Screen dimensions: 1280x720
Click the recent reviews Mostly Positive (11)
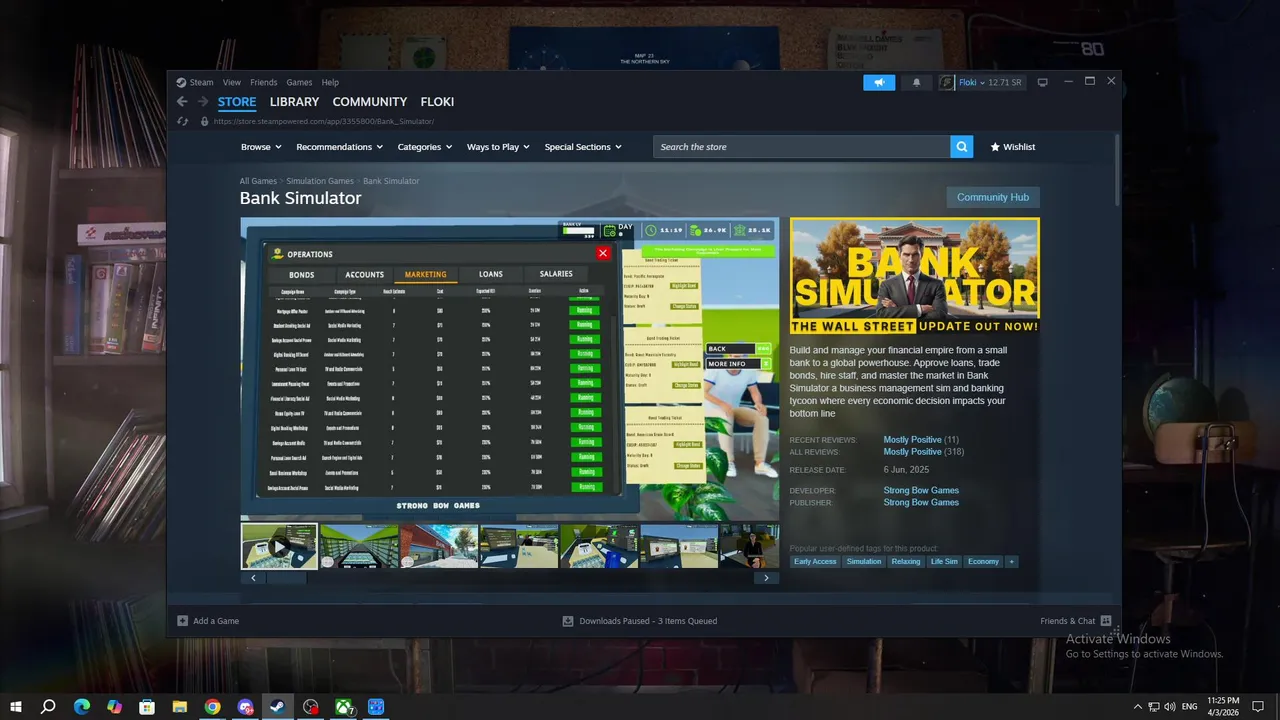[921, 440]
